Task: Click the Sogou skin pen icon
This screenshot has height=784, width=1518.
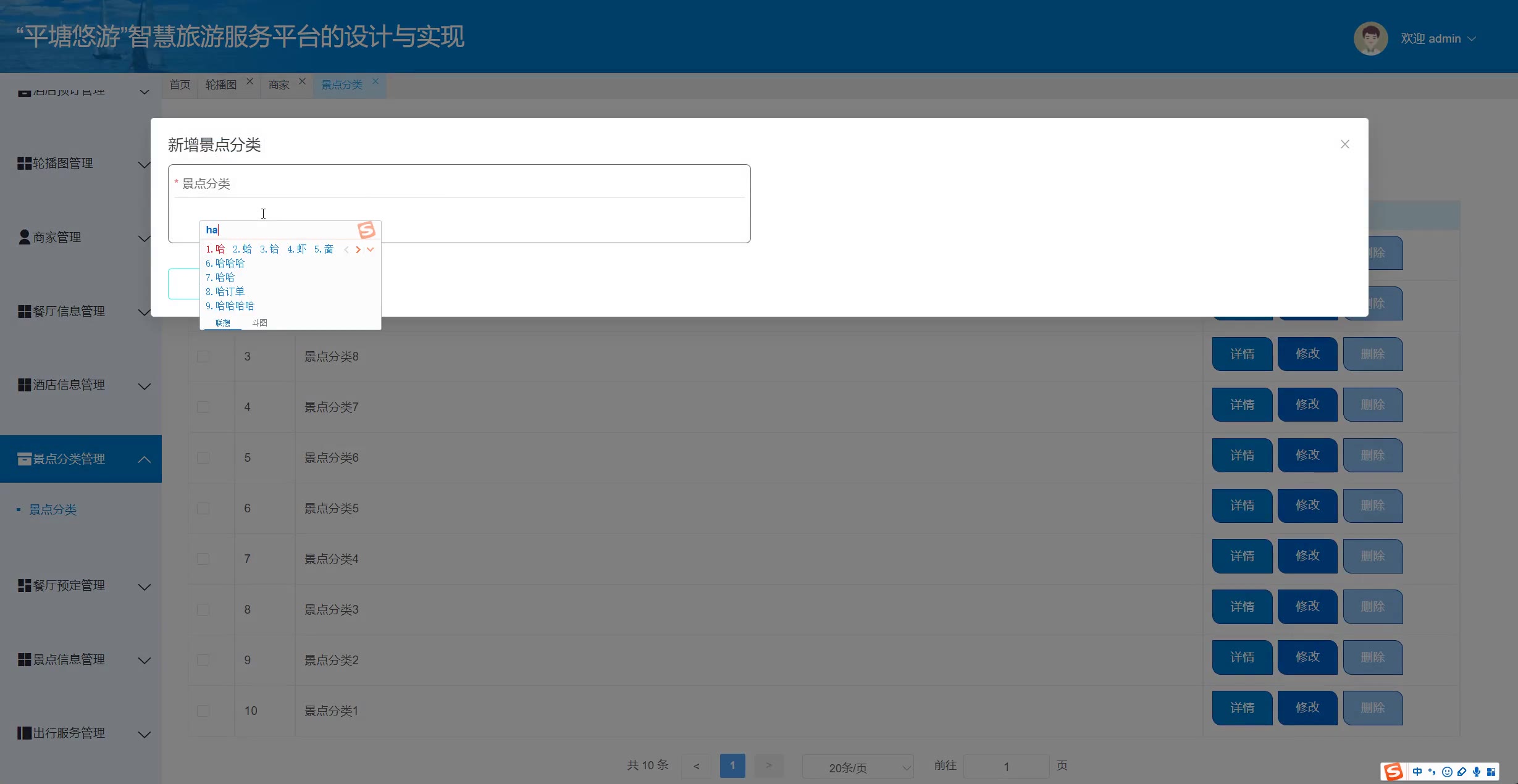Action: click(1462, 772)
